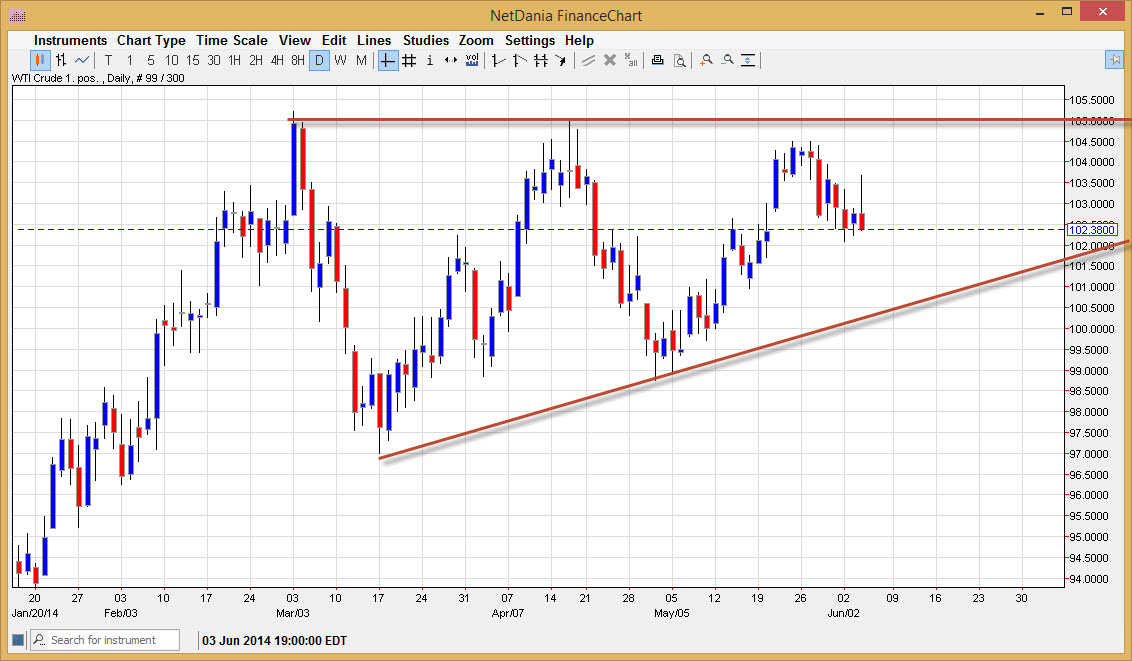This screenshot has width=1132, height=661.
Task: Activate the crosshair cursor tool
Action: 387,60
